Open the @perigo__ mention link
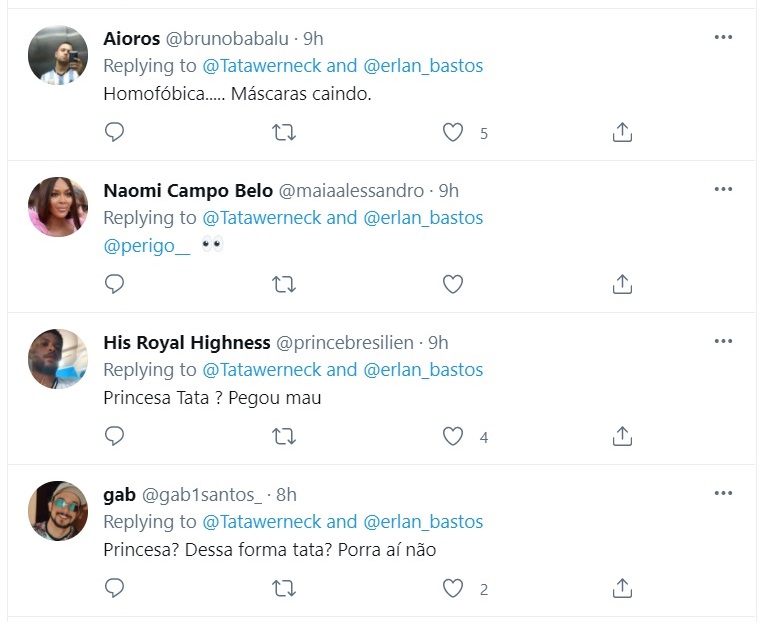767x622 pixels. coord(146,244)
